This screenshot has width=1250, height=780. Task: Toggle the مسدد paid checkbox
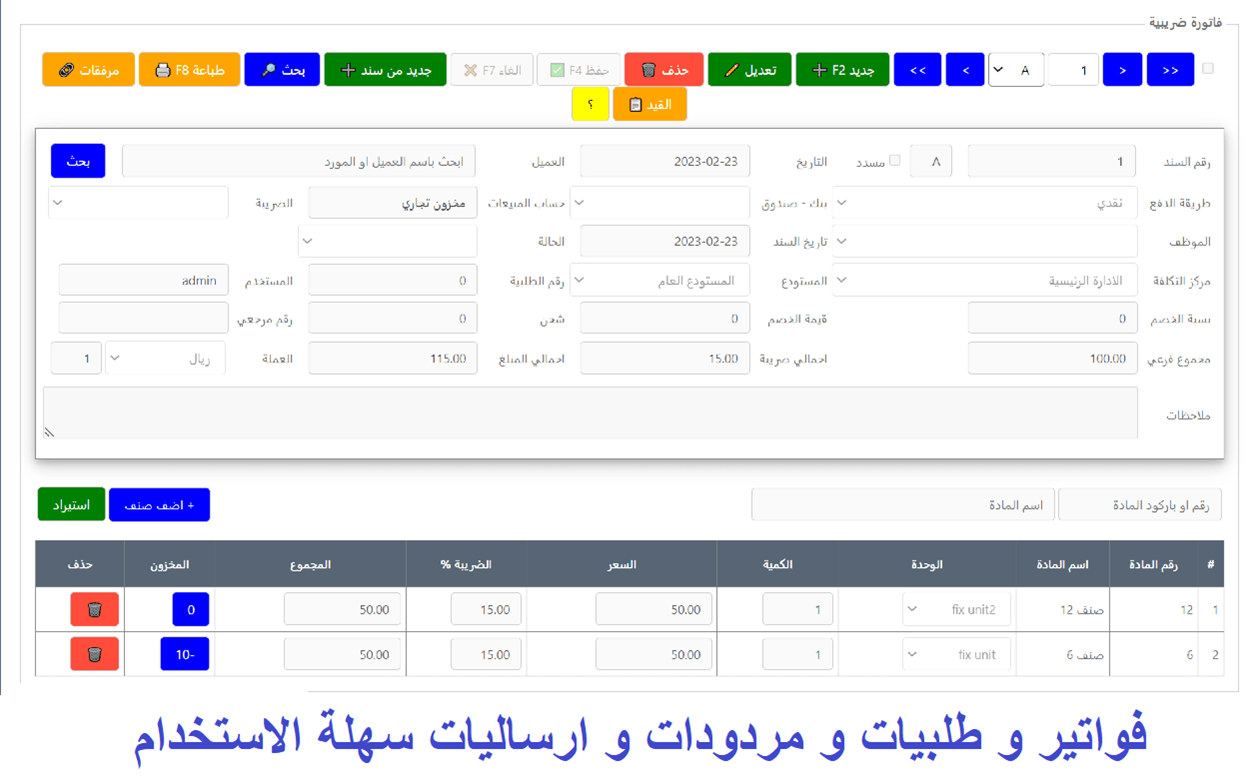click(895, 160)
